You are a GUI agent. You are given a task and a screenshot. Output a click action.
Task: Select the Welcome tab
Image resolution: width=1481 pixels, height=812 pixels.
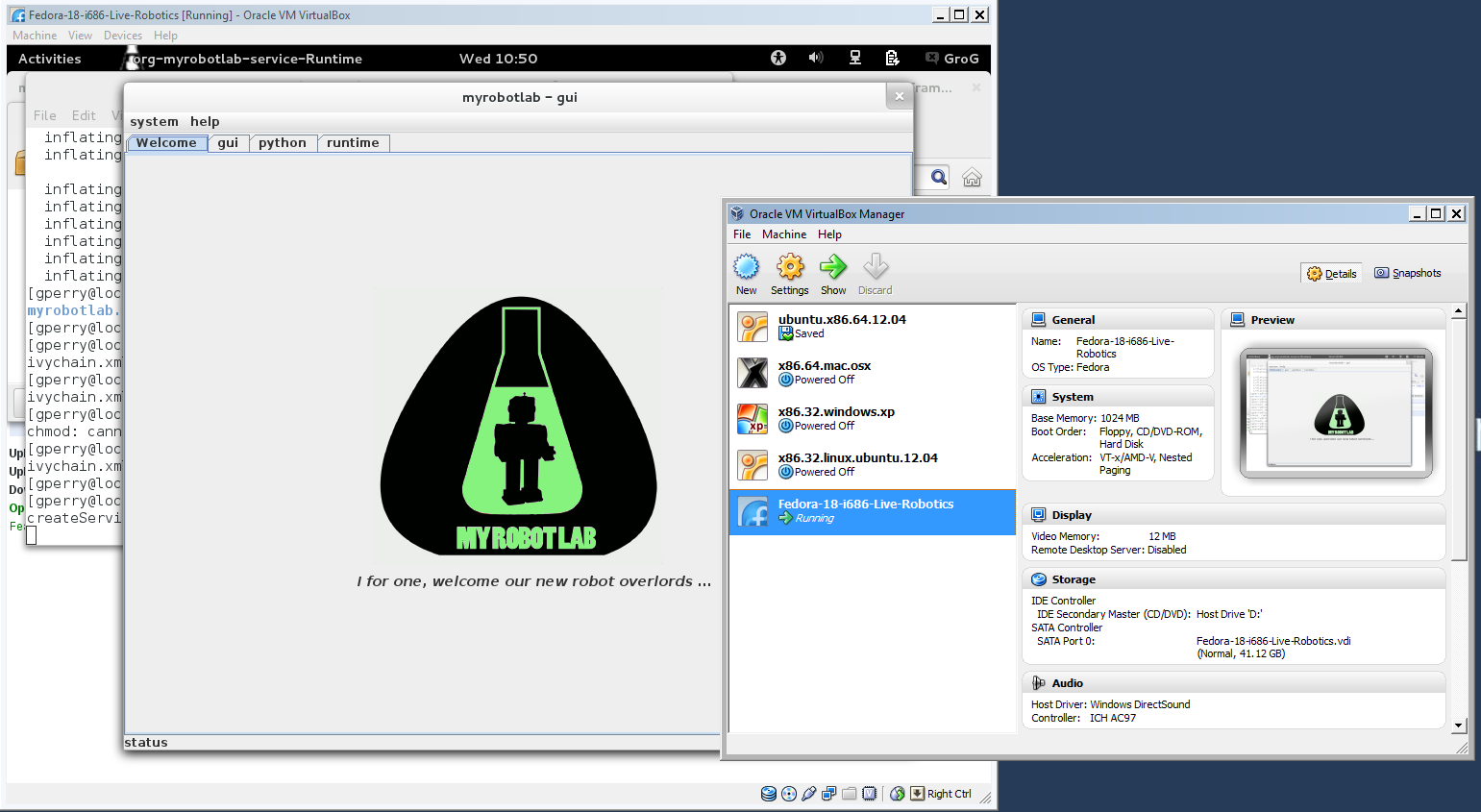click(x=167, y=142)
